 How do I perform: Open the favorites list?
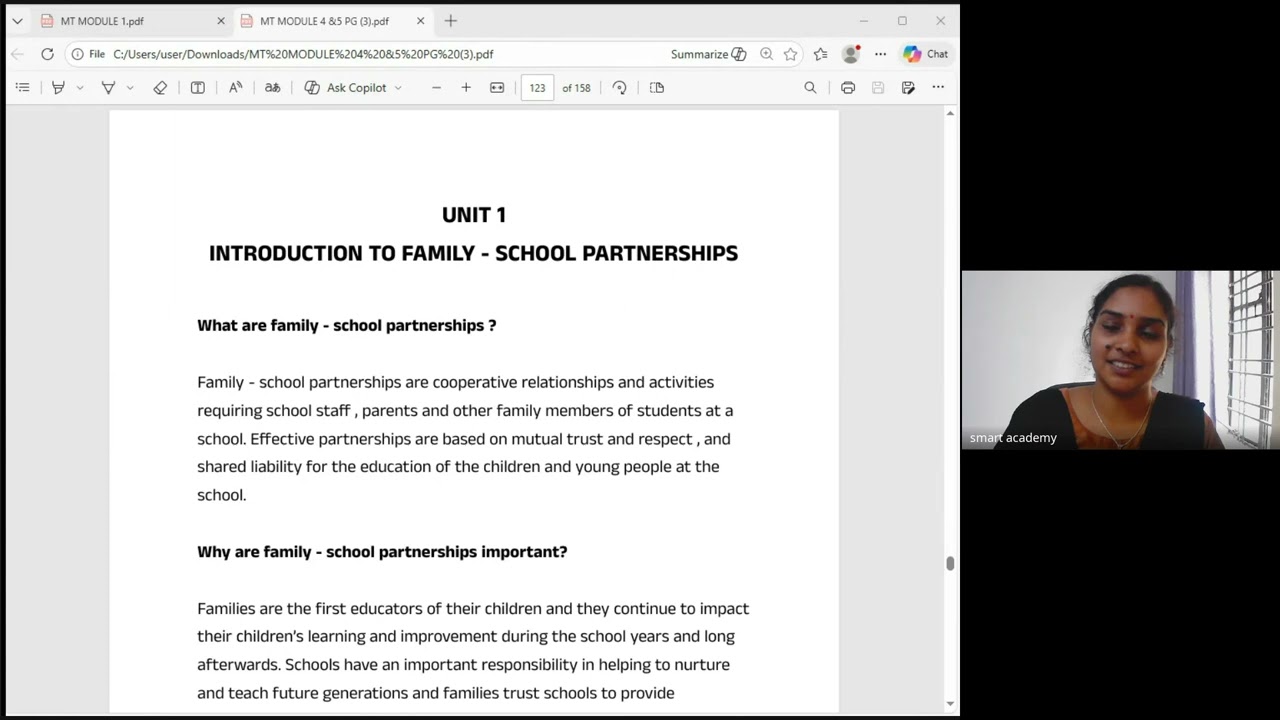click(x=821, y=54)
